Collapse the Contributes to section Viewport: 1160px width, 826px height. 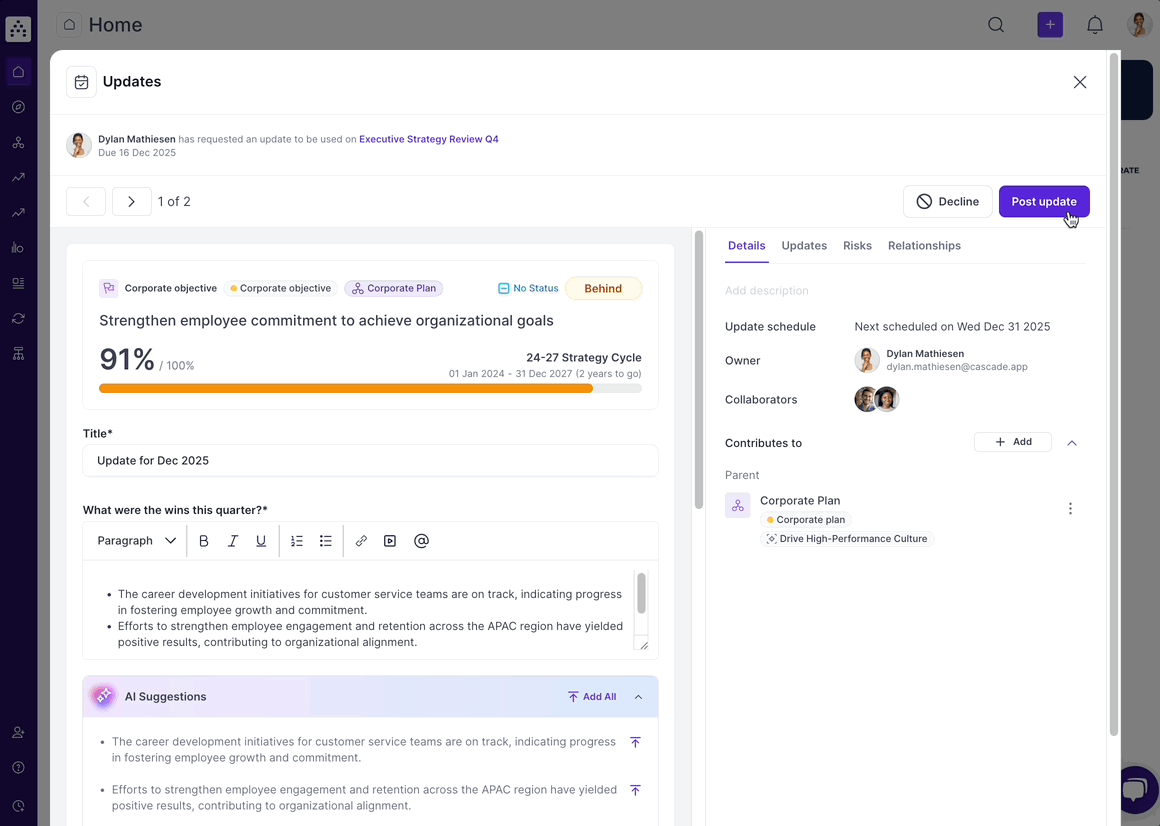[1072, 443]
